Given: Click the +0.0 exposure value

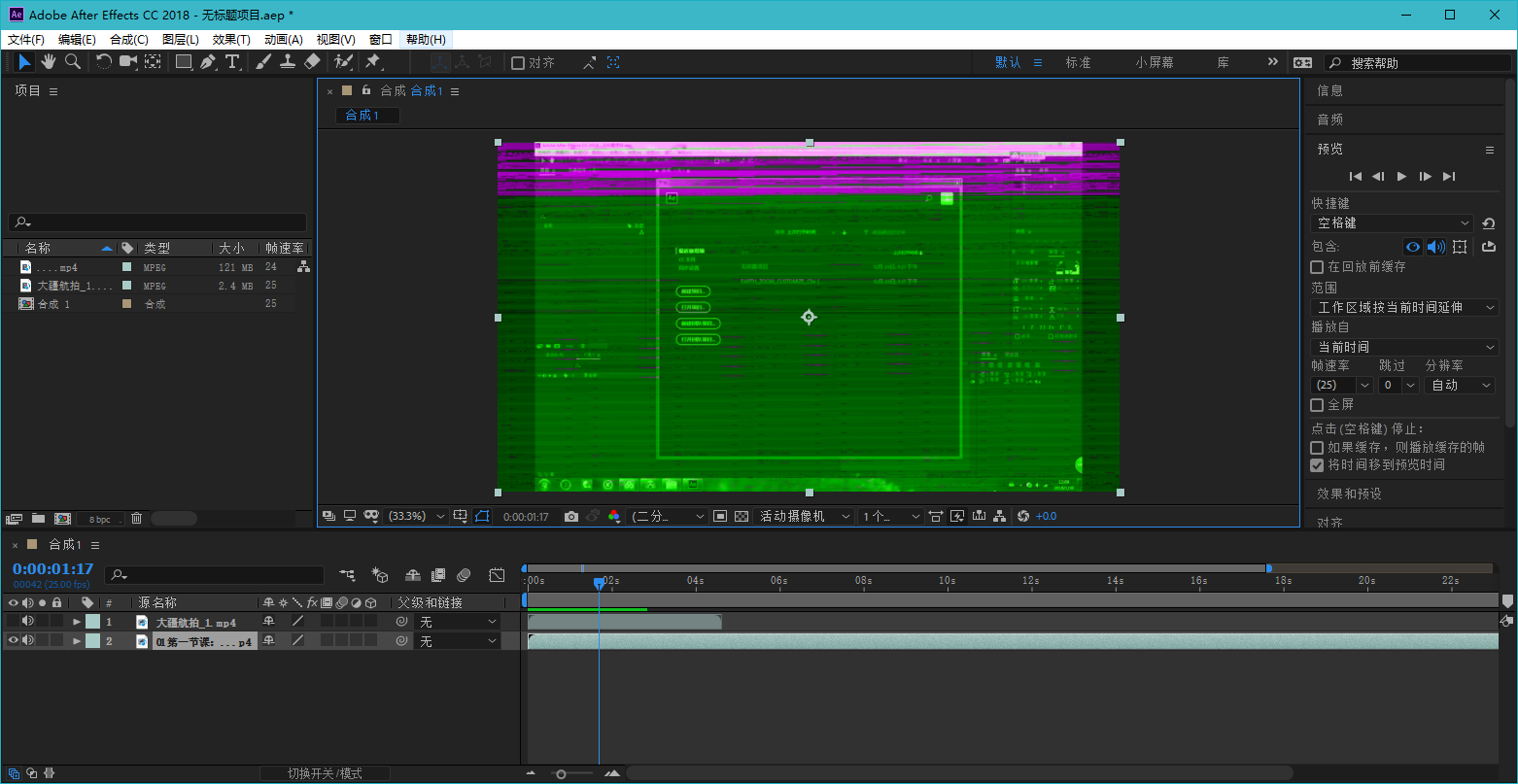Looking at the screenshot, I should (x=1046, y=517).
